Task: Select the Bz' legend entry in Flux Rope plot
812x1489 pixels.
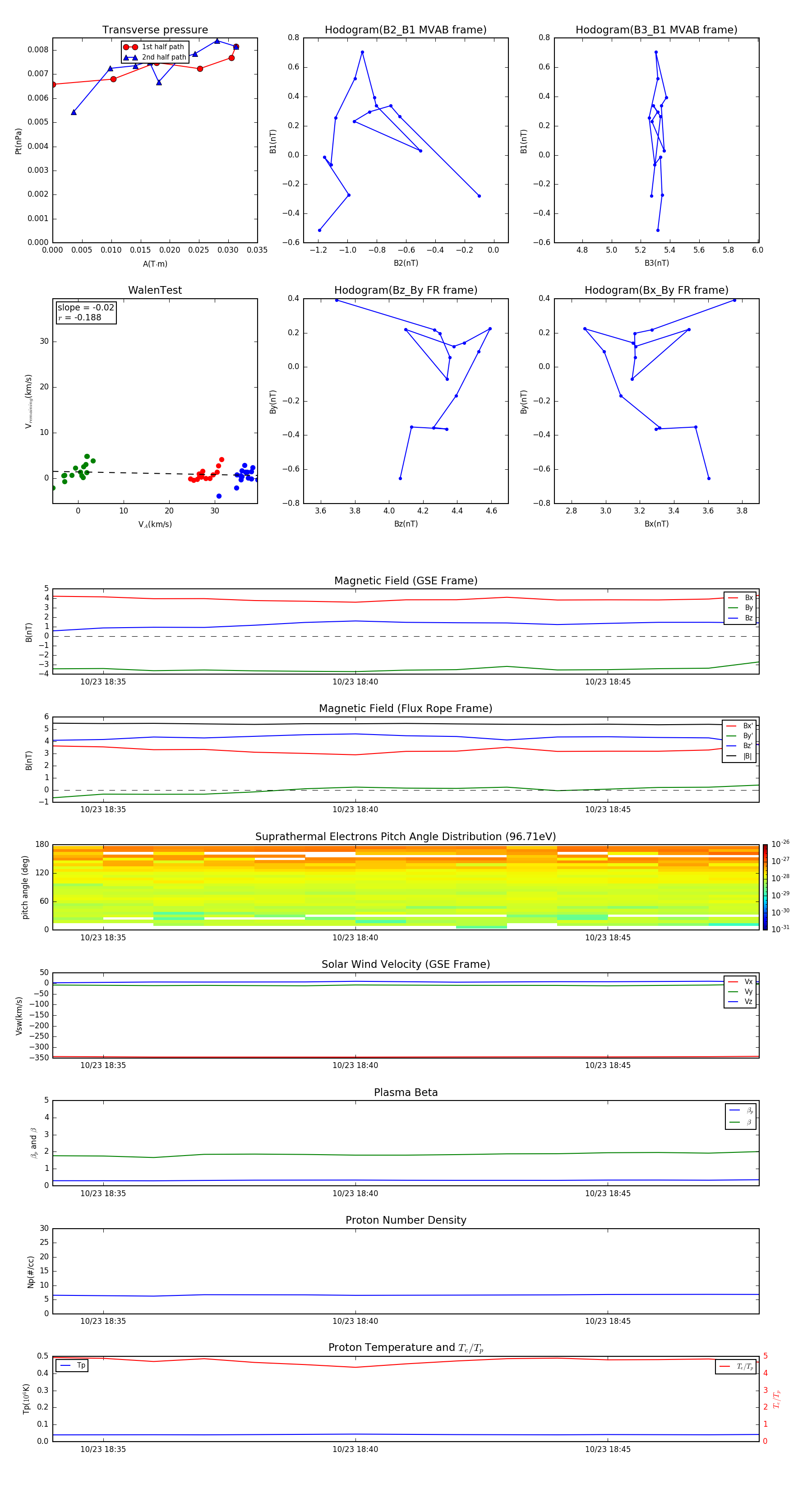Action: (x=740, y=746)
